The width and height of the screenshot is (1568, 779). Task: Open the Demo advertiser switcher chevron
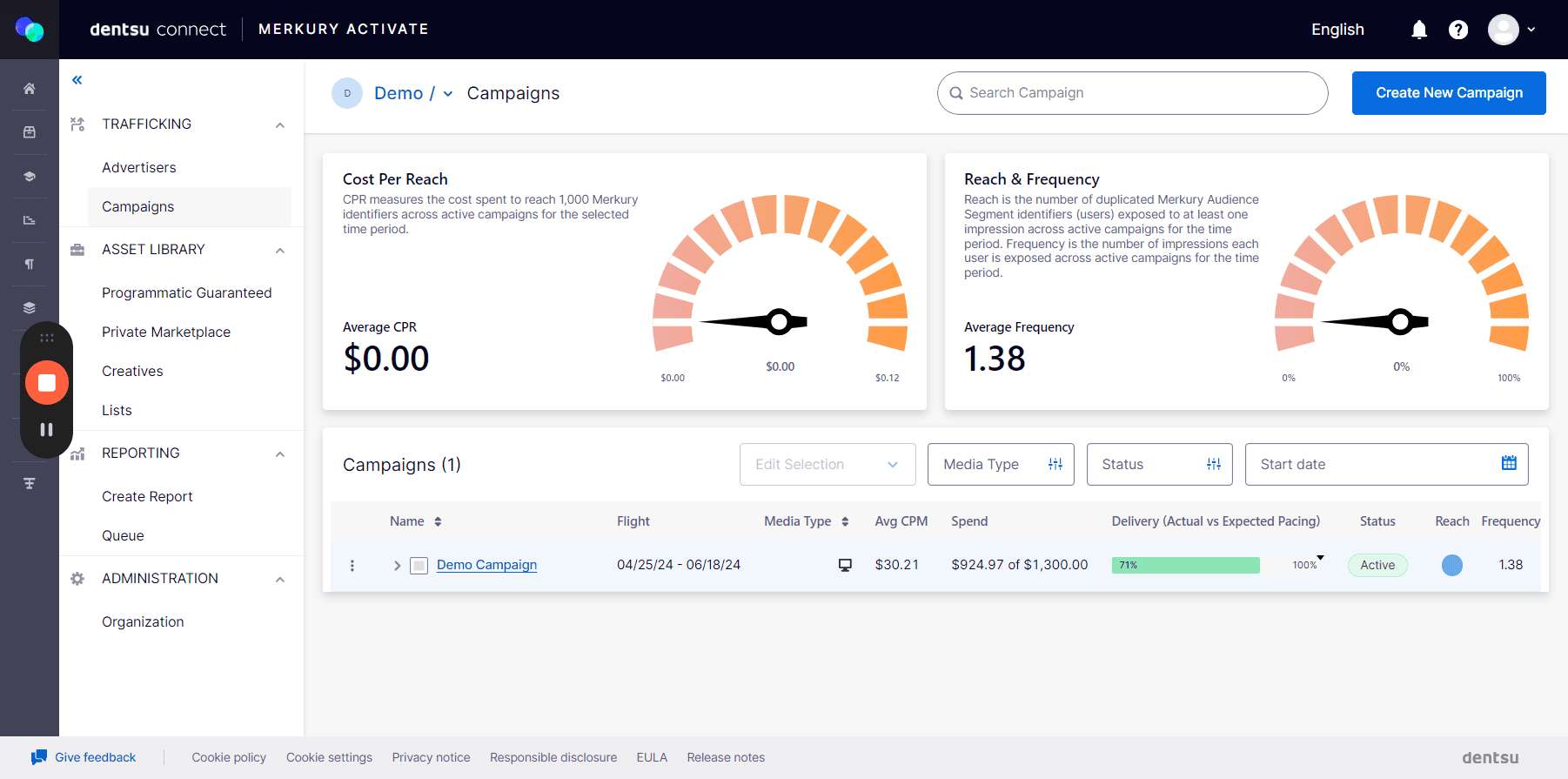[448, 94]
